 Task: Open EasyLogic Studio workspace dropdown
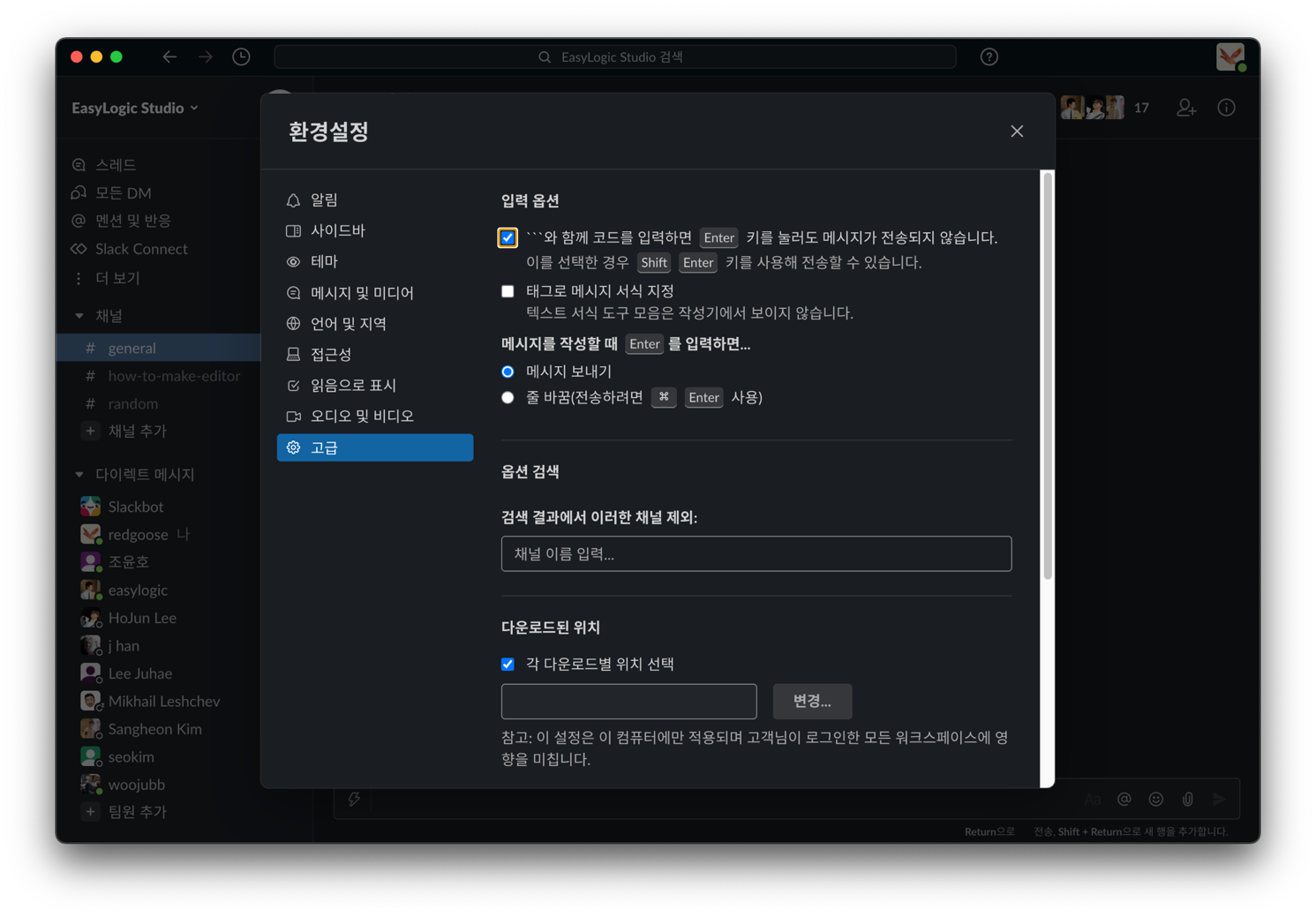coord(135,108)
